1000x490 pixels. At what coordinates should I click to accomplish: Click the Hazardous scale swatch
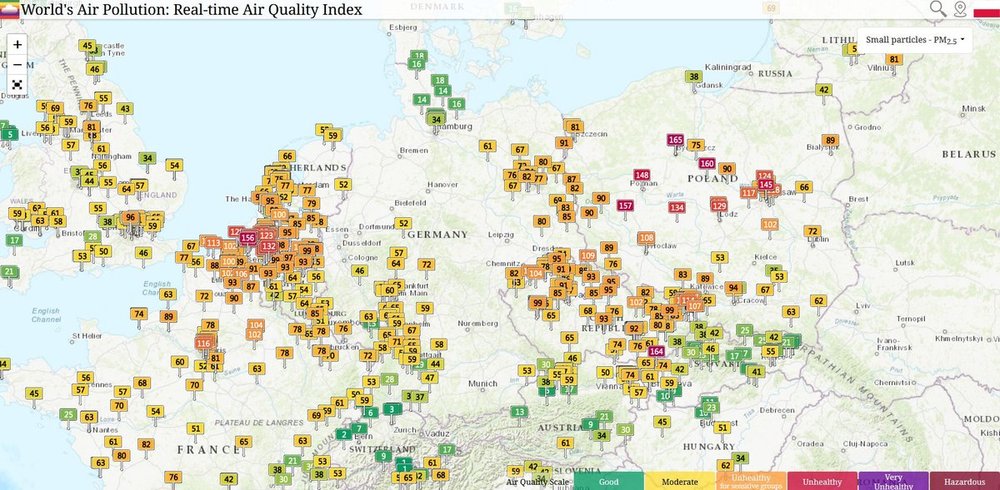click(964, 481)
